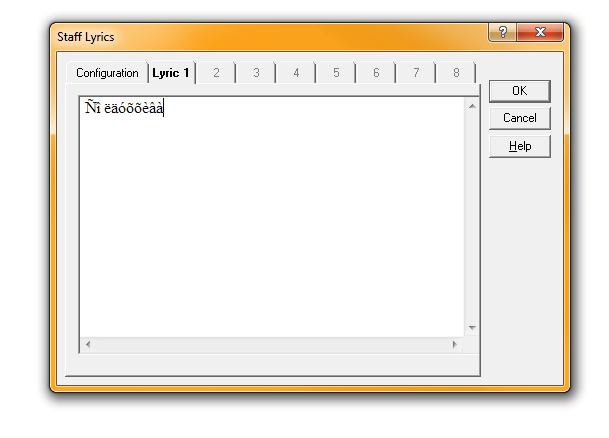Image resolution: width=609 pixels, height=438 pixels.
Task: Switch to the Configuration tab
Action: pyautogui.click(x=107, y=73)
